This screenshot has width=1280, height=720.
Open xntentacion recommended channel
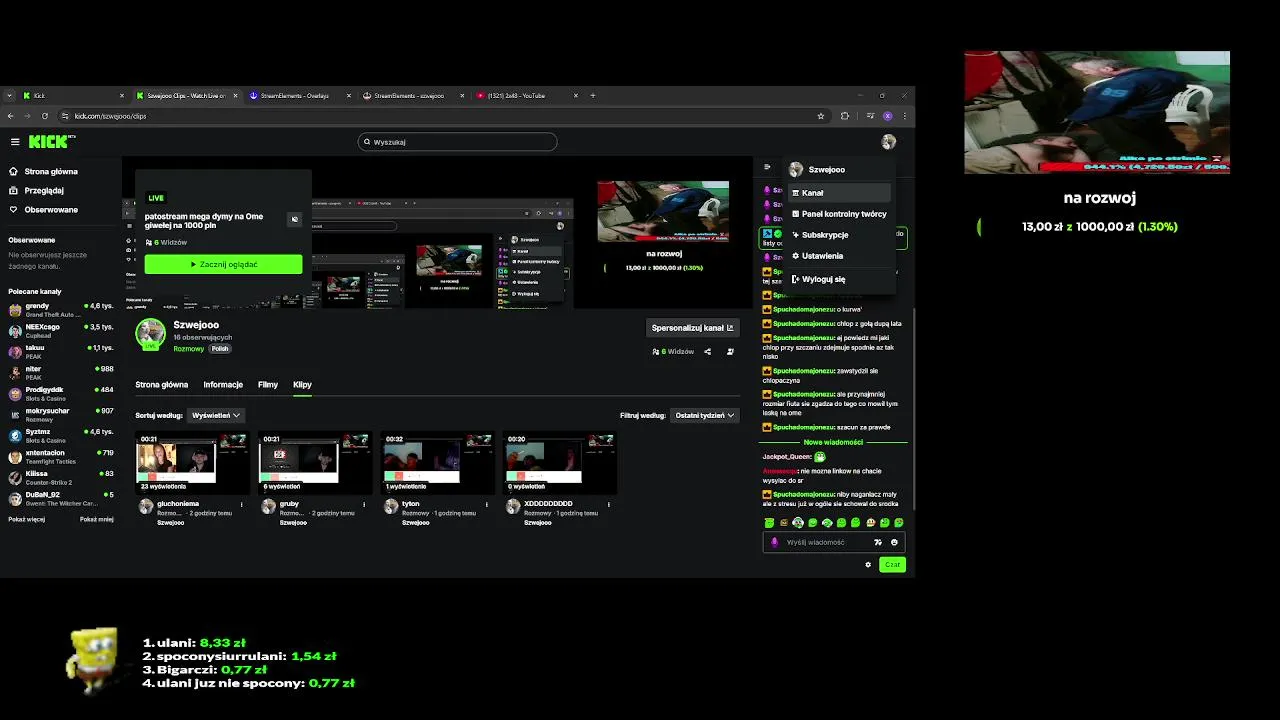[x=61, y=457]
